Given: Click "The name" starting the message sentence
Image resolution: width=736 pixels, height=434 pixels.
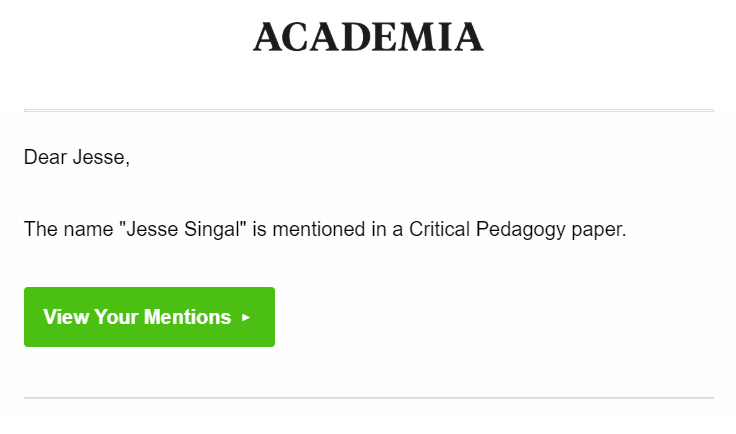Looking at the screenshot, I should coord(67,230).
